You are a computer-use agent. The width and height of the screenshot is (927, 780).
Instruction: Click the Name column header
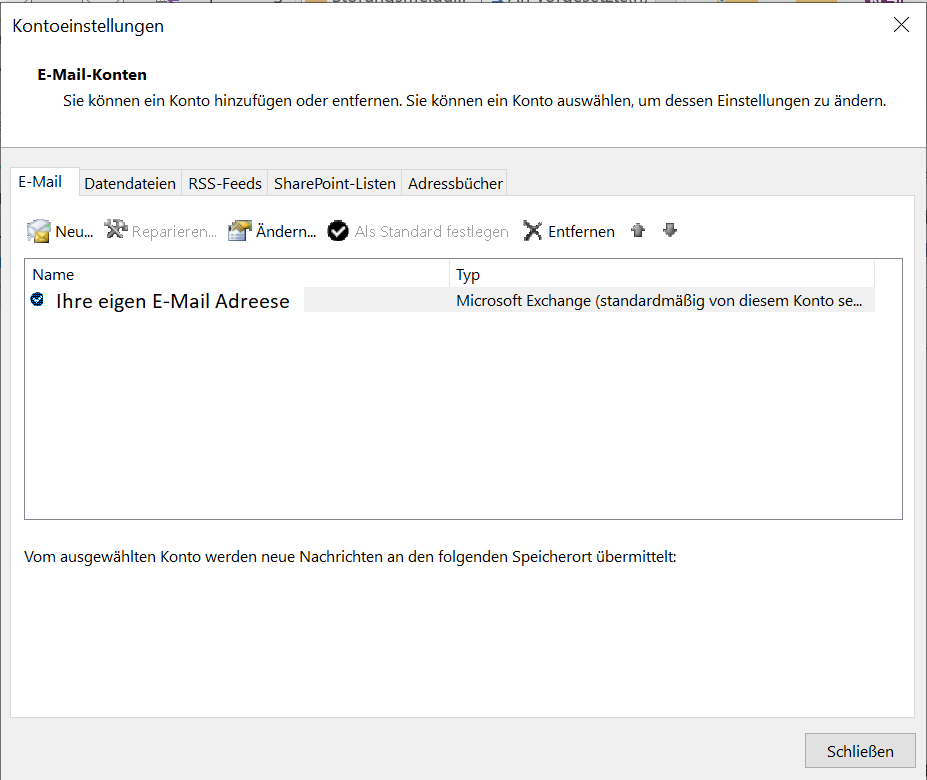pyautogui.click(x=53, y=274)
